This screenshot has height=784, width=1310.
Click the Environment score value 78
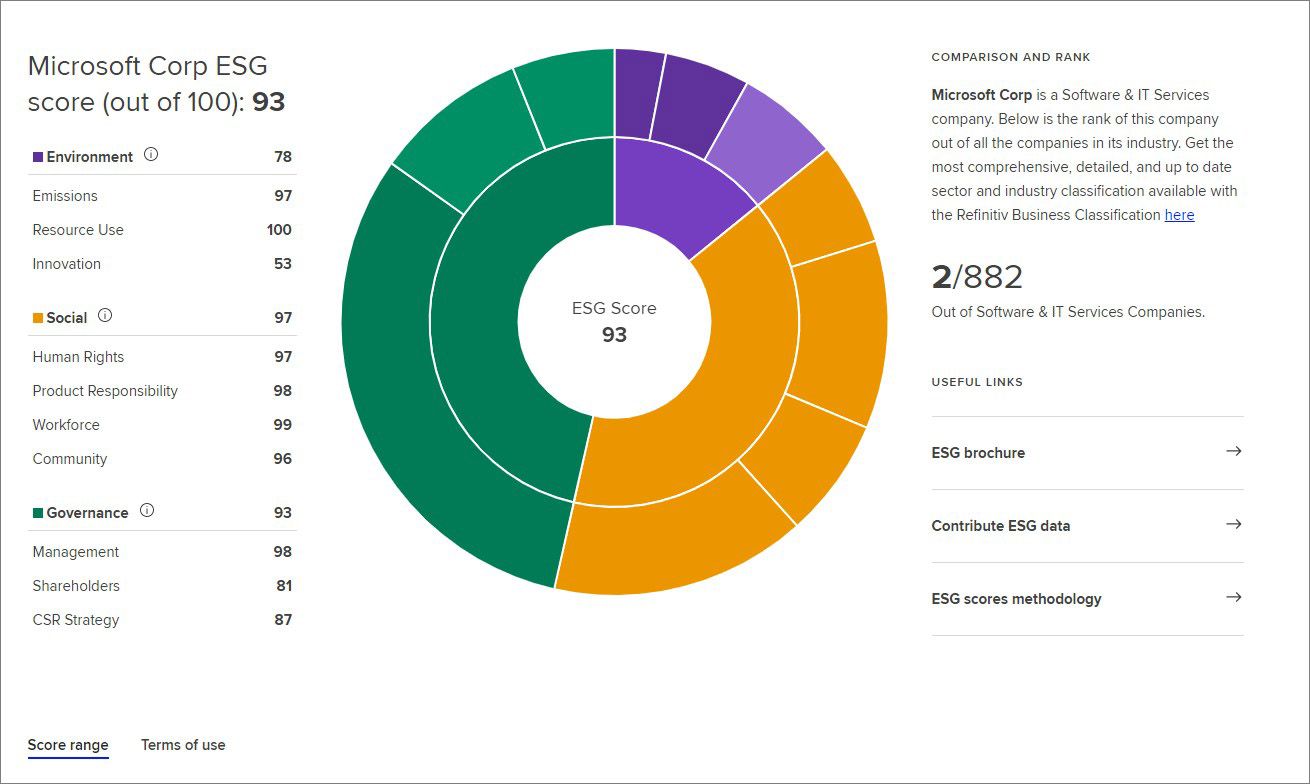click(x=283, y=157)
